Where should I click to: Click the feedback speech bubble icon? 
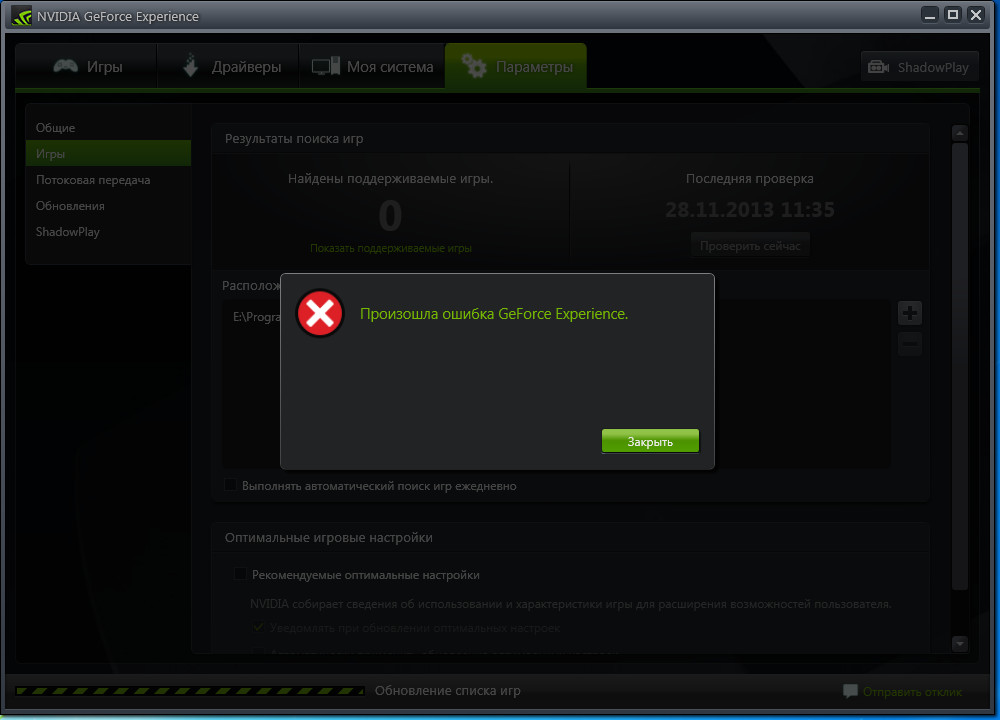[x=850, y=691]
